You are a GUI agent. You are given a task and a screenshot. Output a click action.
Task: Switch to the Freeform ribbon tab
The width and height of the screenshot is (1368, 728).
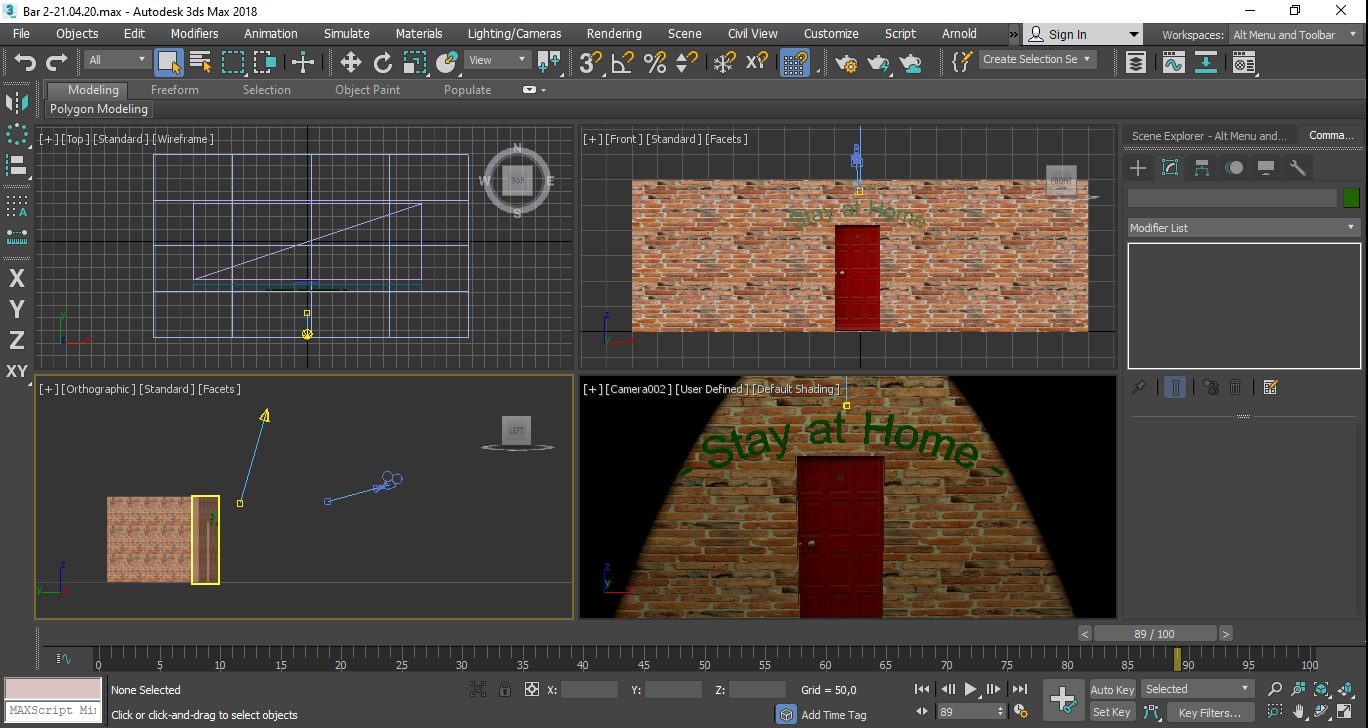click(x=175, y=90)
